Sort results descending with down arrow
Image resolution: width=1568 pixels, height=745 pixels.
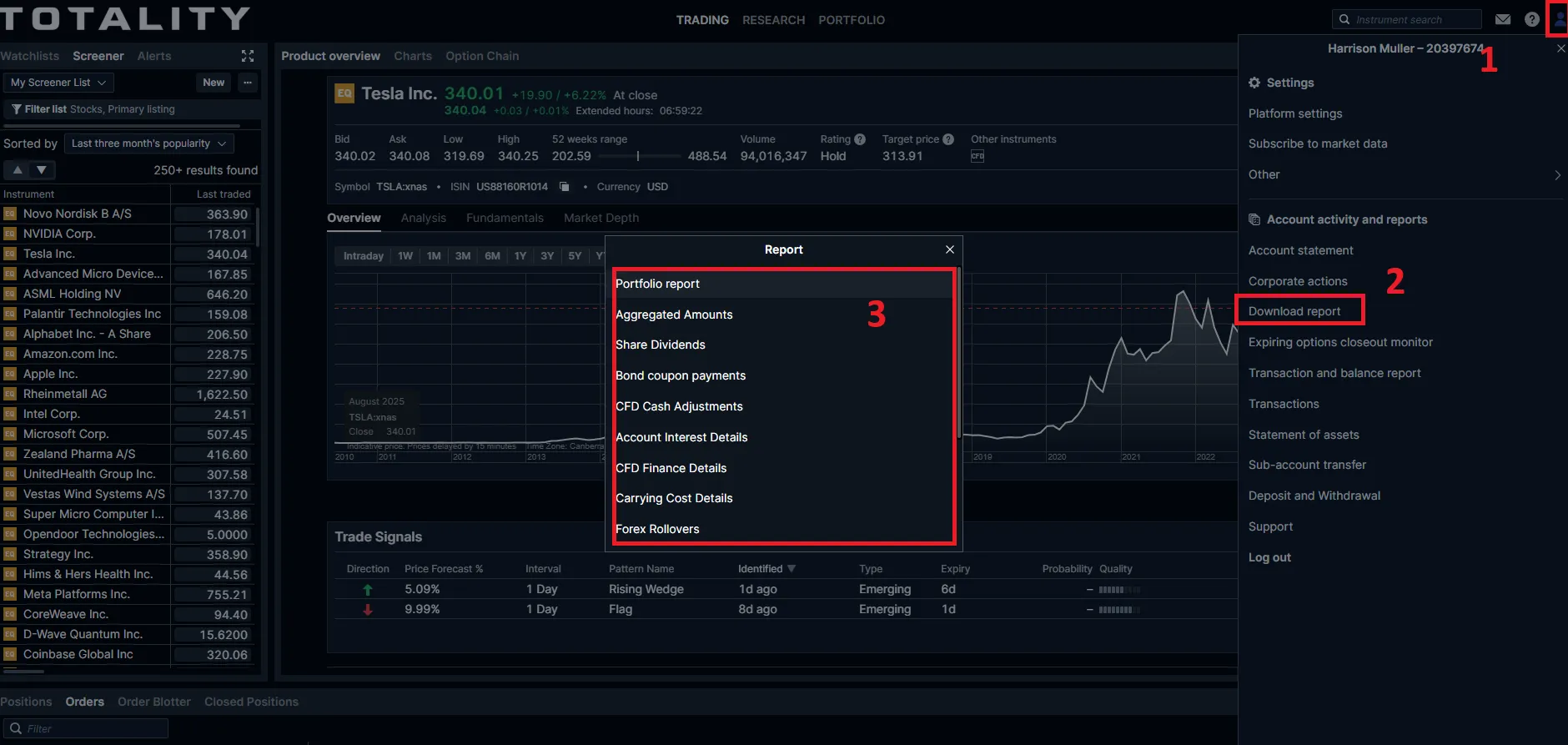point(42,169)
